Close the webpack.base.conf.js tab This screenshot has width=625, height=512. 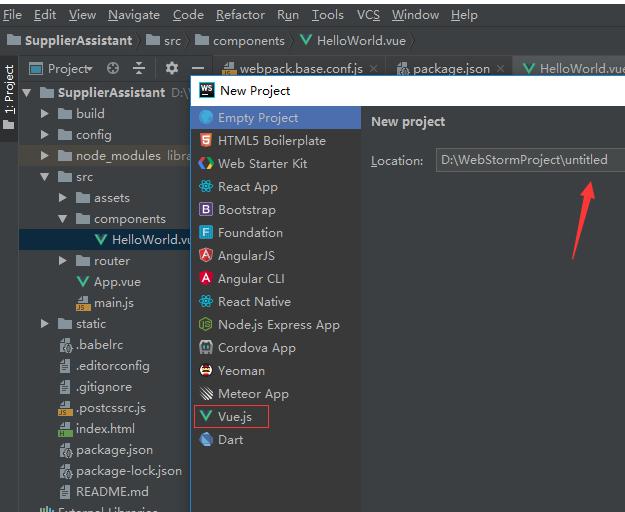373,69
